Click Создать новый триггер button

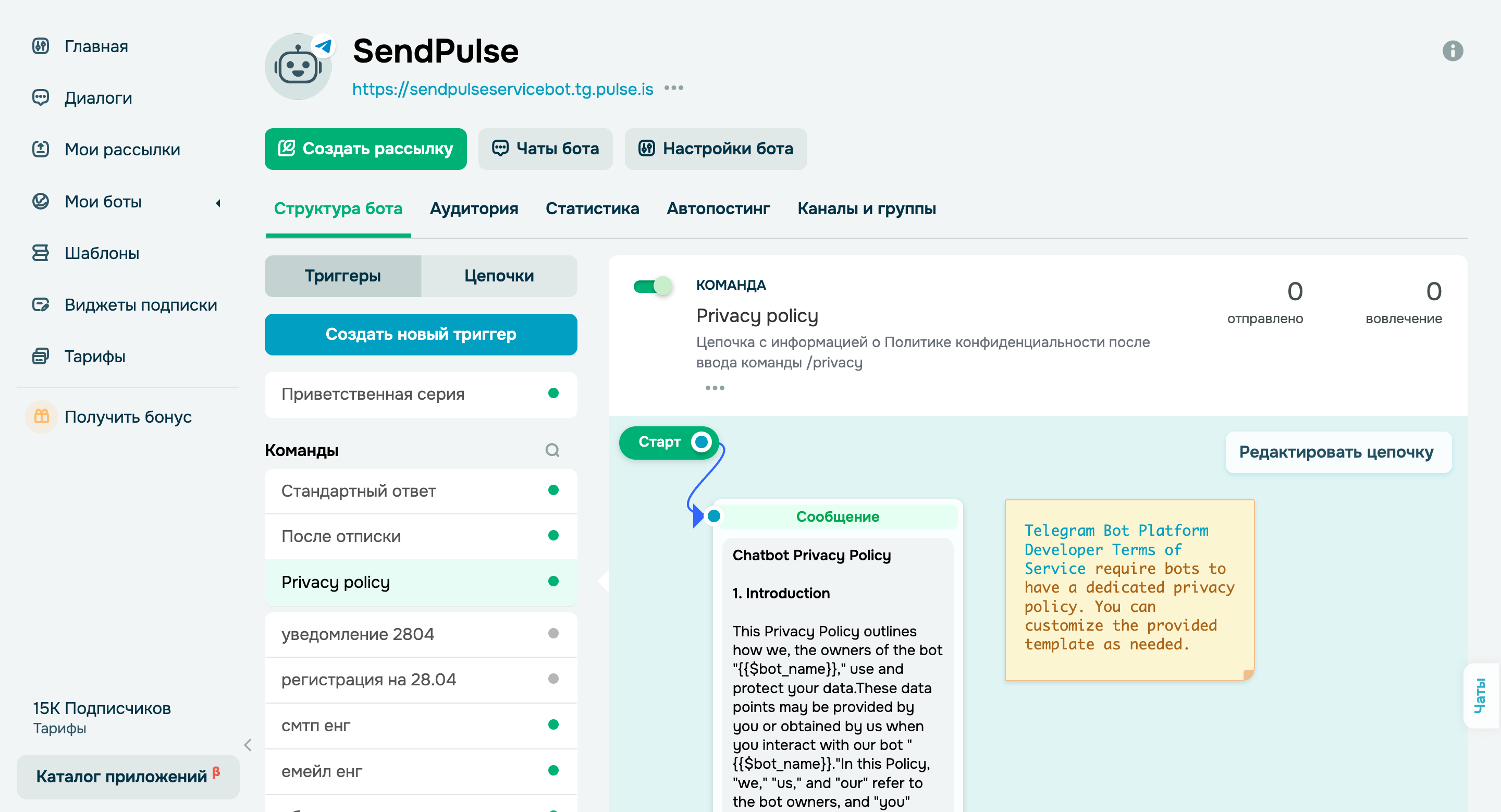[421, 335]
